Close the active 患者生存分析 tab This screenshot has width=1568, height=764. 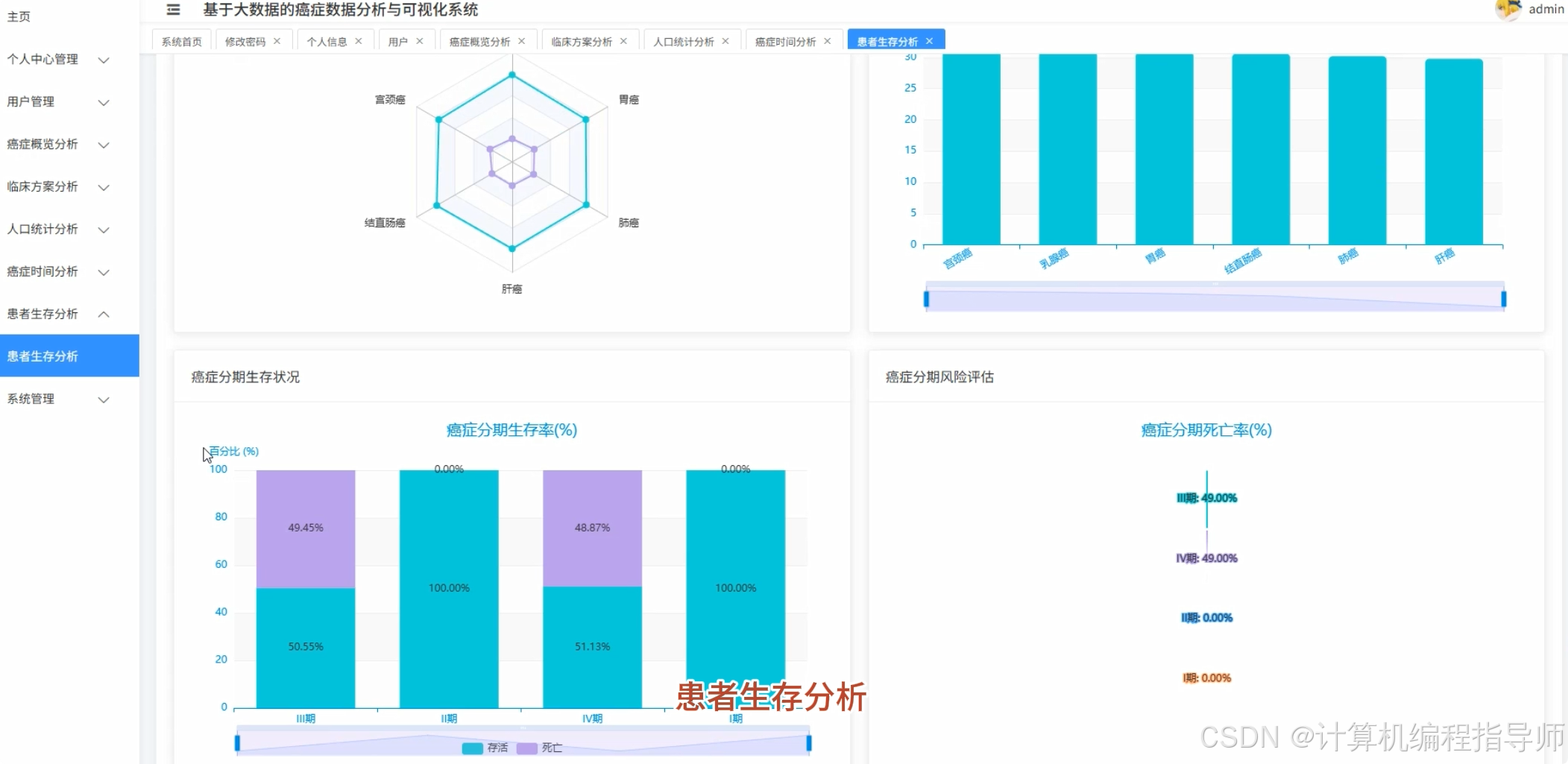tap(929, 41)
